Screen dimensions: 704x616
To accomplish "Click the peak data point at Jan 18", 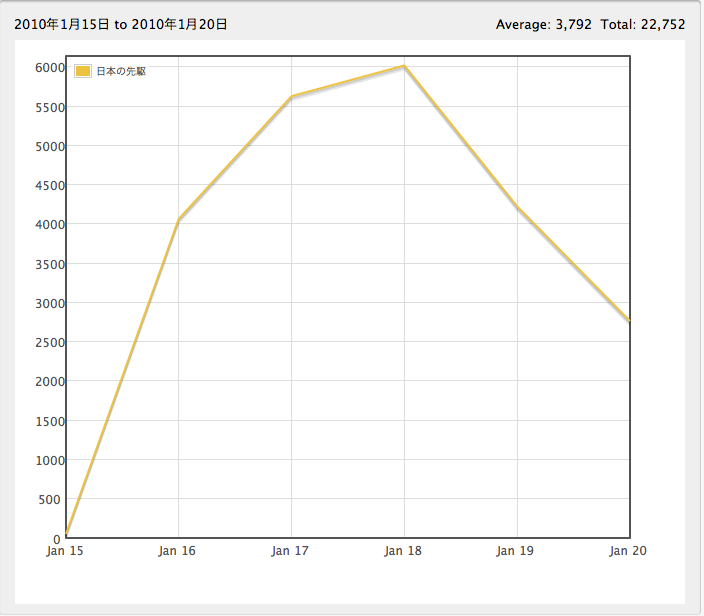I will click(404, 66).
